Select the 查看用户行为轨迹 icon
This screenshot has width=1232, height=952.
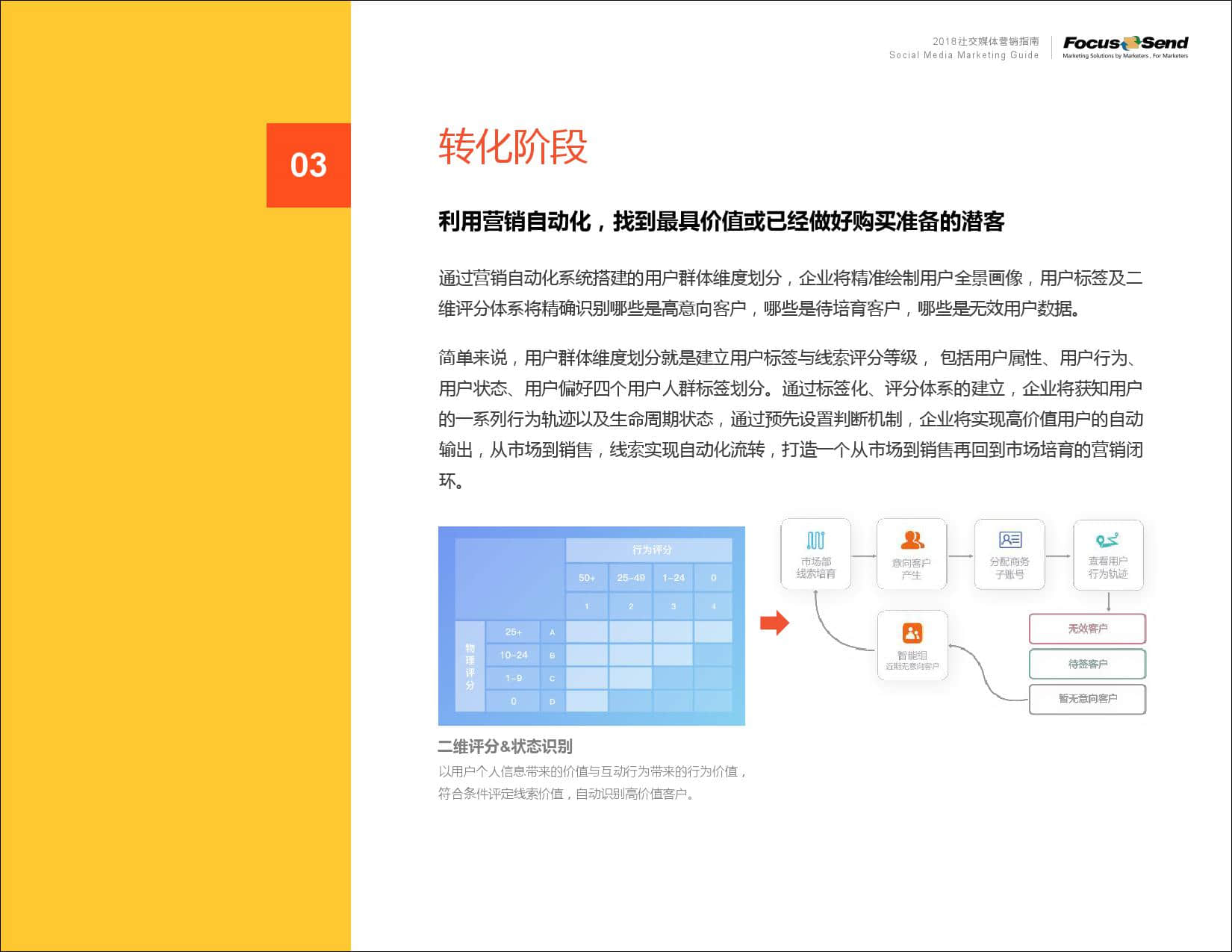click(x=1107, y=540)
